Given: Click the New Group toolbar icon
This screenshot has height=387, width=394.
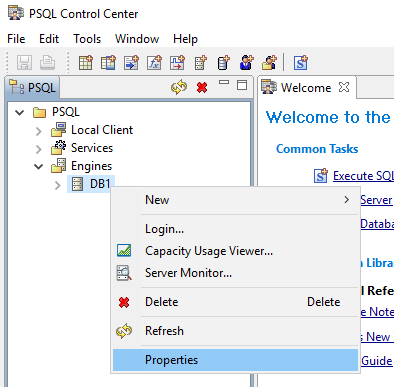Looking at the screenshot, I should click(x=269, y=62).
